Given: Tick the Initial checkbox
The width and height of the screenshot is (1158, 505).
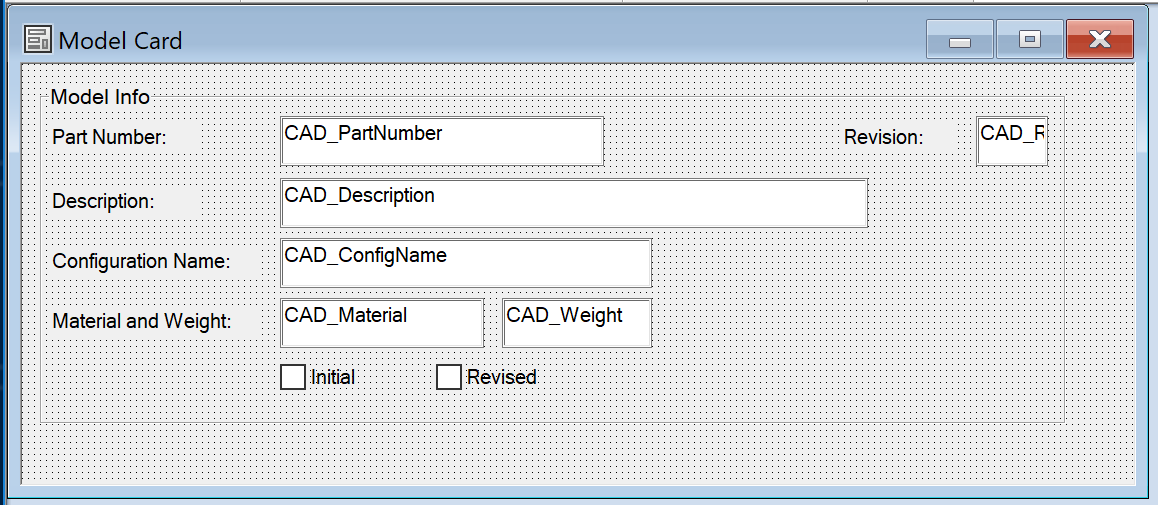Looking at the screenshot, I should click(x=293, y=377).
